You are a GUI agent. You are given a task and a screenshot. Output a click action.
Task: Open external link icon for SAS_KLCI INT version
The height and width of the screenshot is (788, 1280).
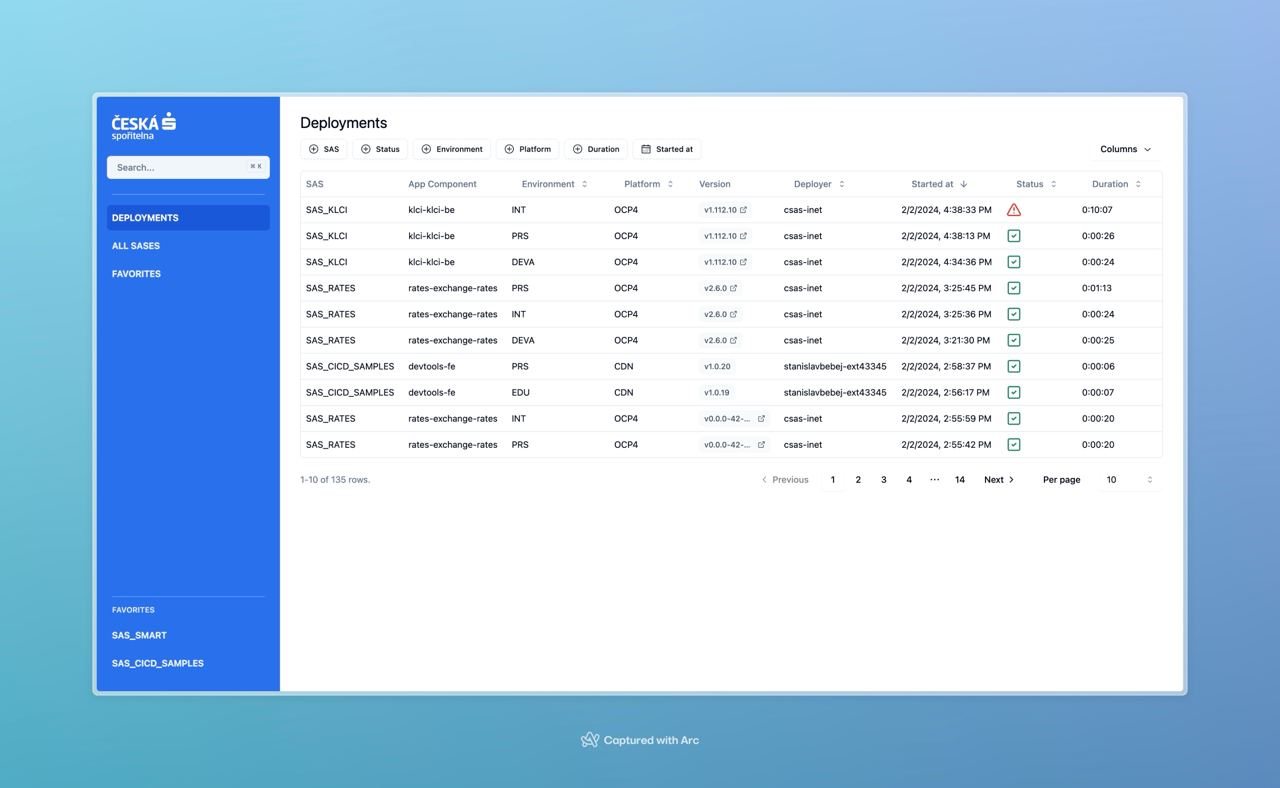(x=743, y=210)
